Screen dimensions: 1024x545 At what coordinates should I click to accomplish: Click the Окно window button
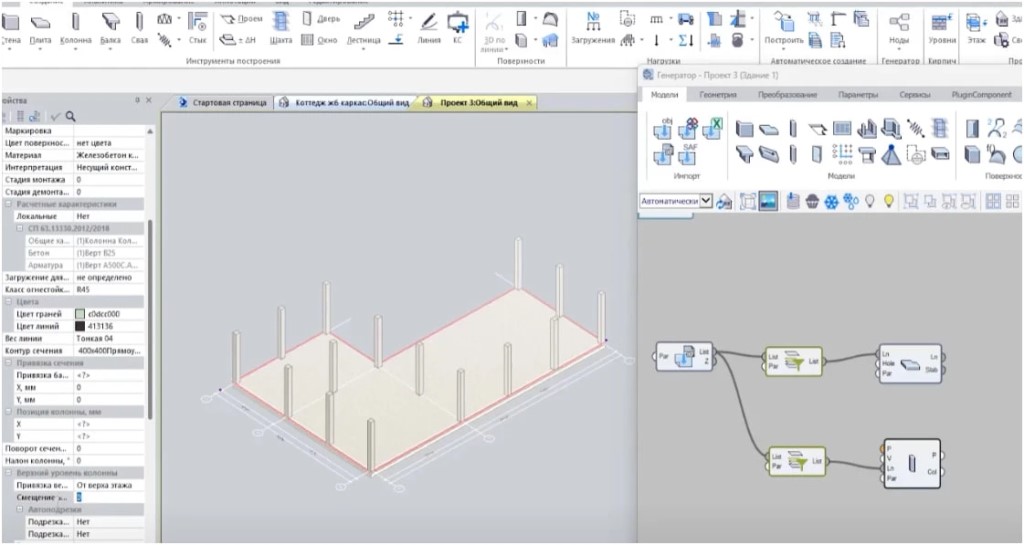pyautogui.click(x=319, y=40)
